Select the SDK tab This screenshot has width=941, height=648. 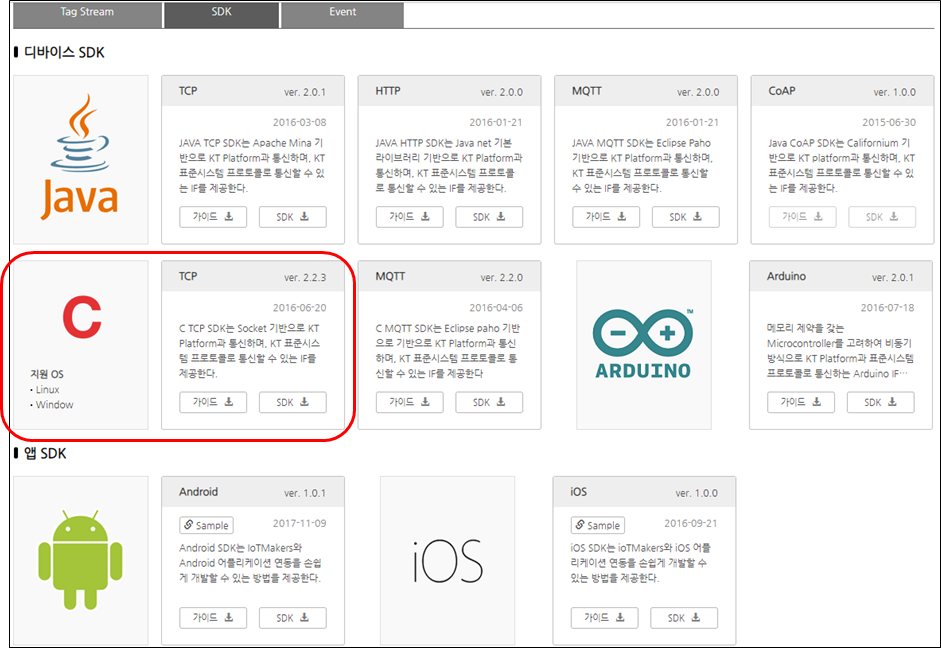click(221, 14)
